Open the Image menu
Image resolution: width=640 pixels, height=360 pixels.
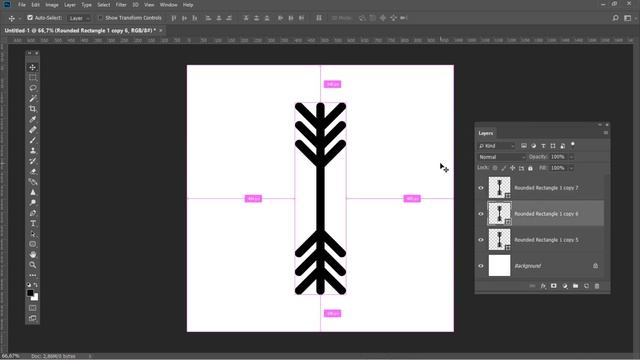pos(52,5)
